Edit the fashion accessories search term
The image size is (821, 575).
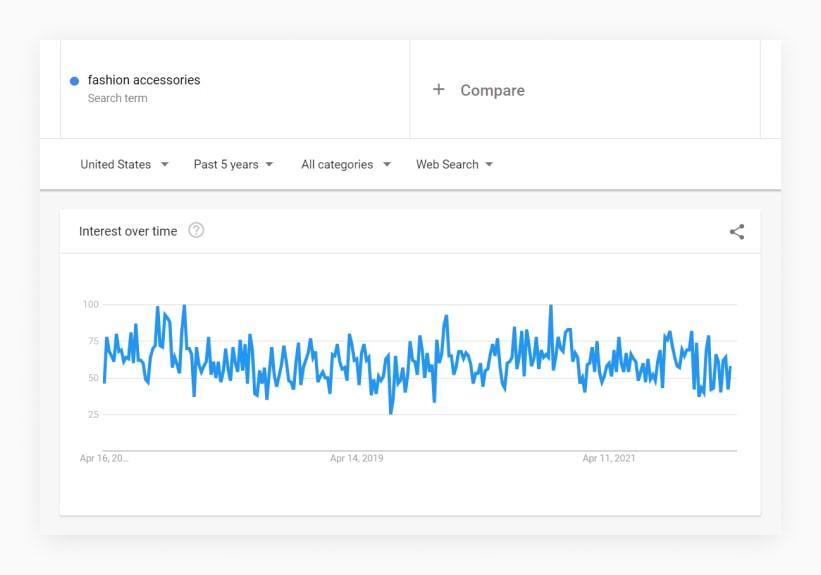[x=144, y=80]
